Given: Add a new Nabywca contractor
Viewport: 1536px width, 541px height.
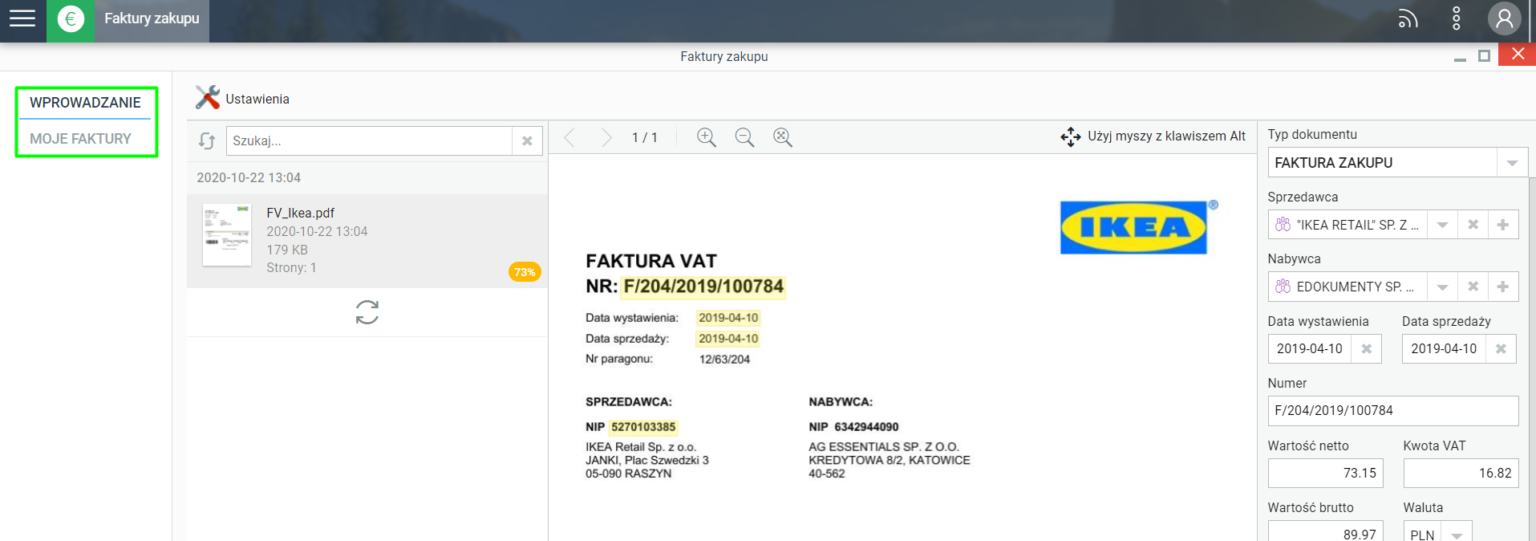Looking at the screenshot, I should tap(1502, 287).
